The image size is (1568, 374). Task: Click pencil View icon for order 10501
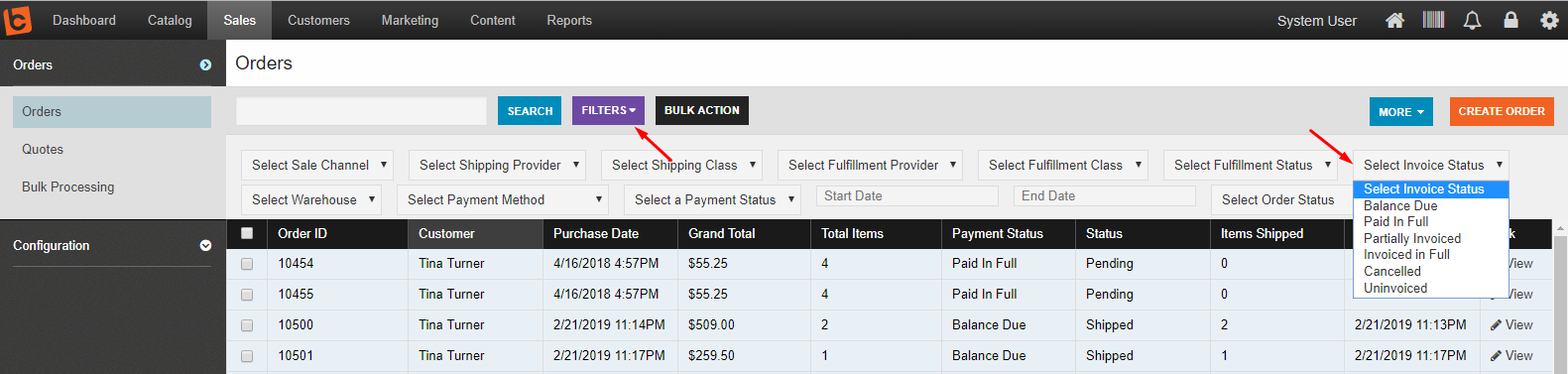(x=1496, y=356)
